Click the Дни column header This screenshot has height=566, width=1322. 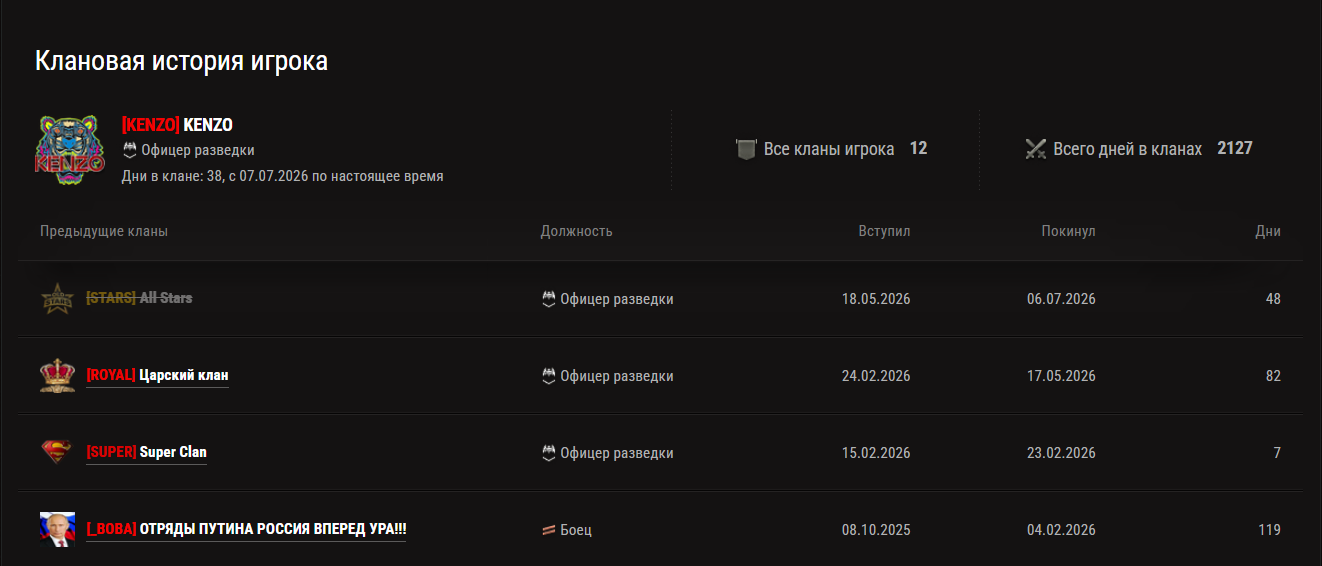(x=1268, y=231)
